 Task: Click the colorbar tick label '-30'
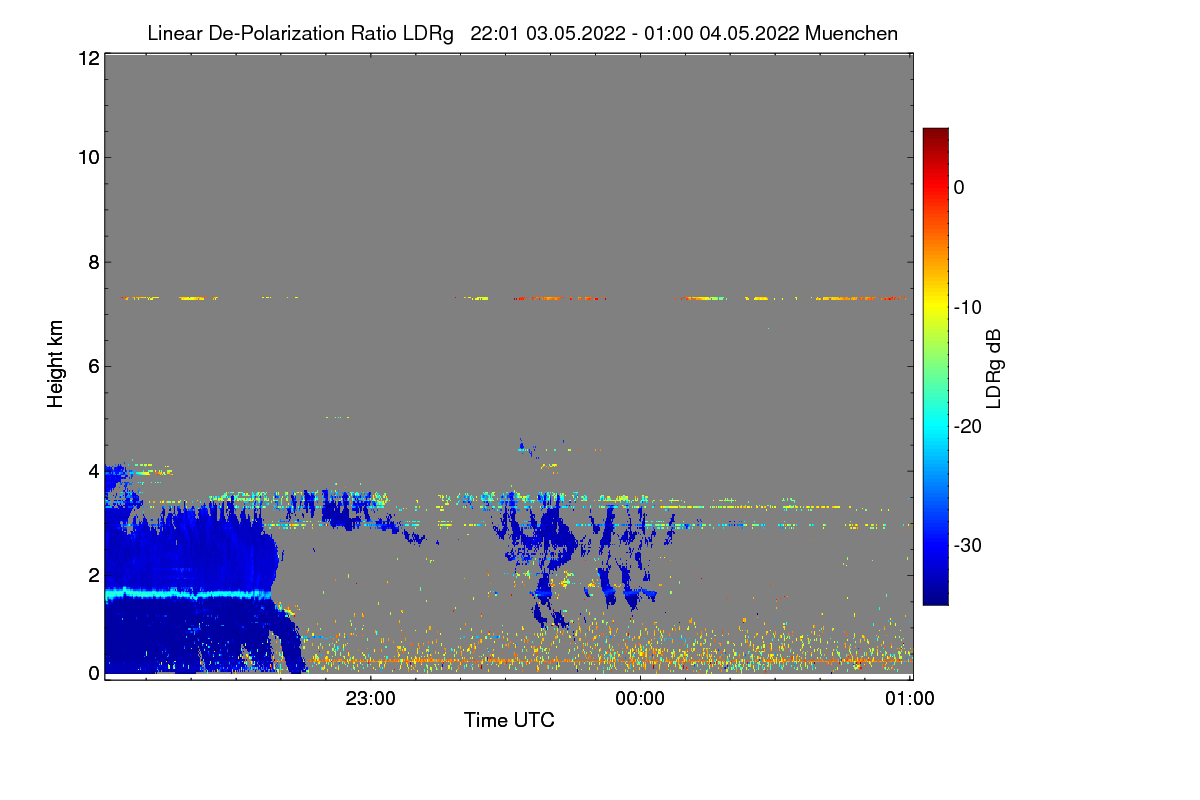click(x=968, y=545)
